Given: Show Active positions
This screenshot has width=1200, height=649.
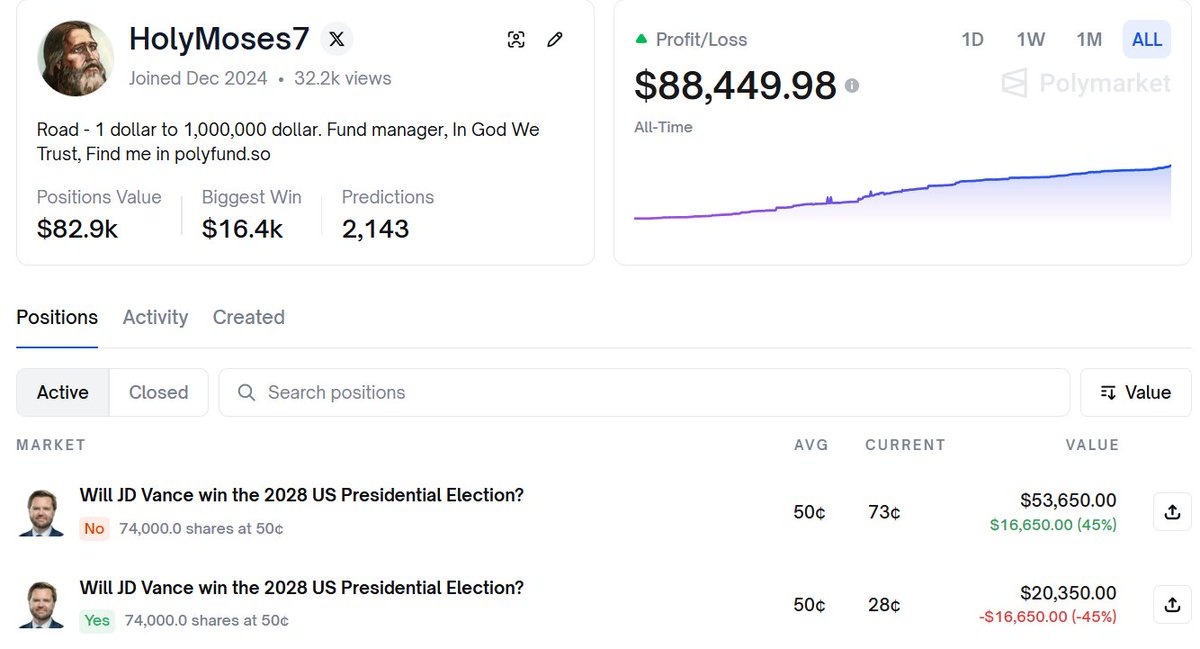Looking at the screenshot, I should (x=63, y=393).
